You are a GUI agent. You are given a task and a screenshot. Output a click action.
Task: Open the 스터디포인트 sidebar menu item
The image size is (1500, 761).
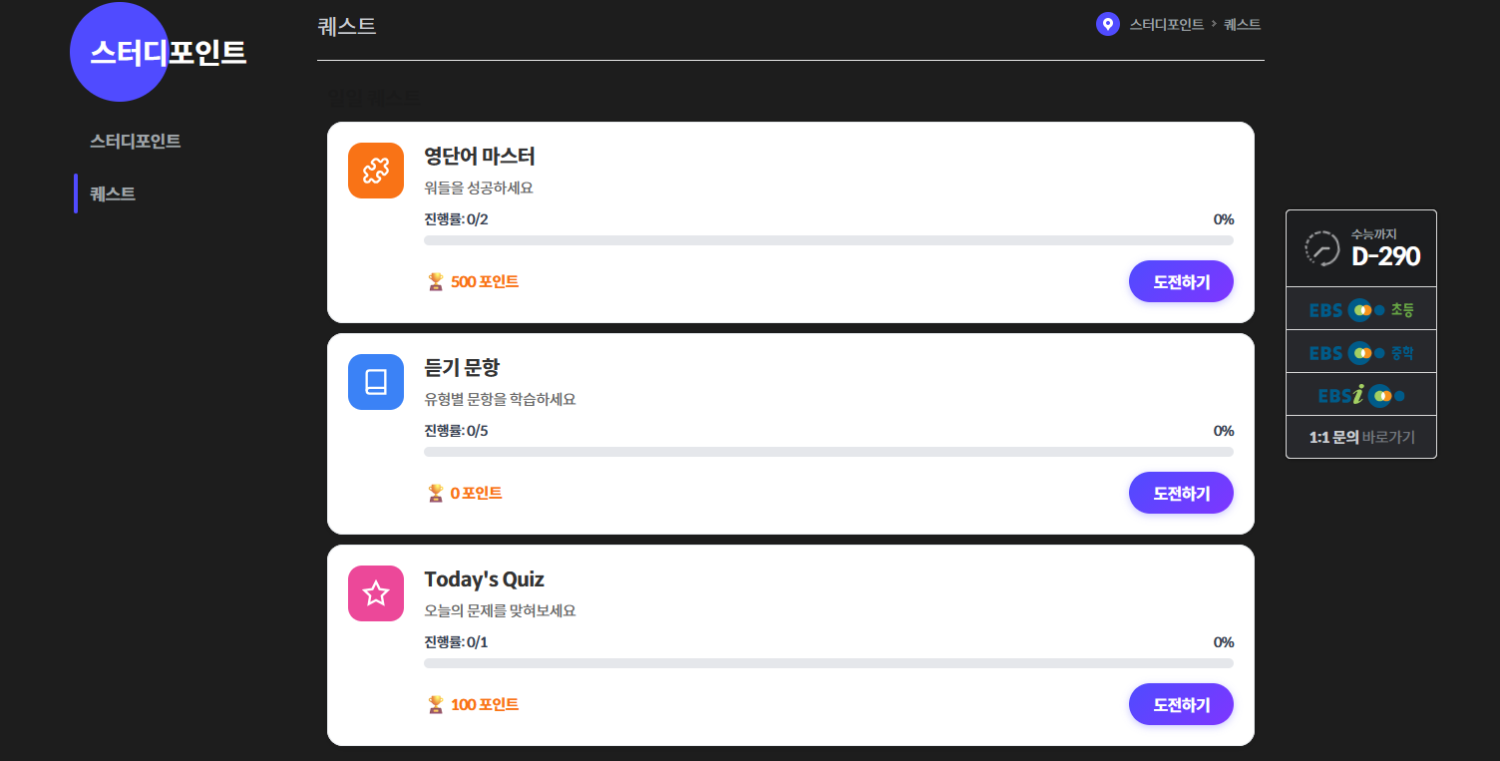[135, 141]
